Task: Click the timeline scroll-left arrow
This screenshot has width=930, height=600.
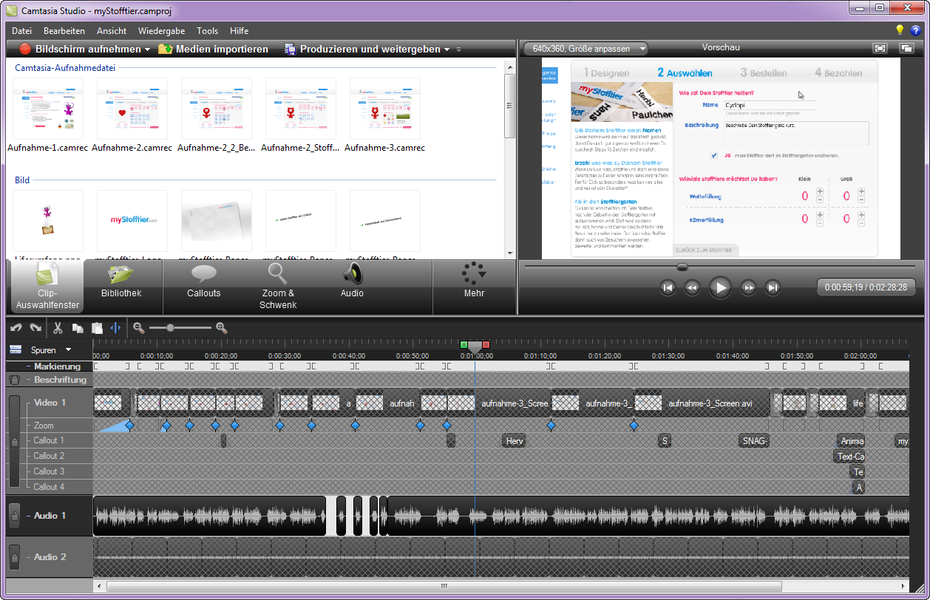Action: 99,586
